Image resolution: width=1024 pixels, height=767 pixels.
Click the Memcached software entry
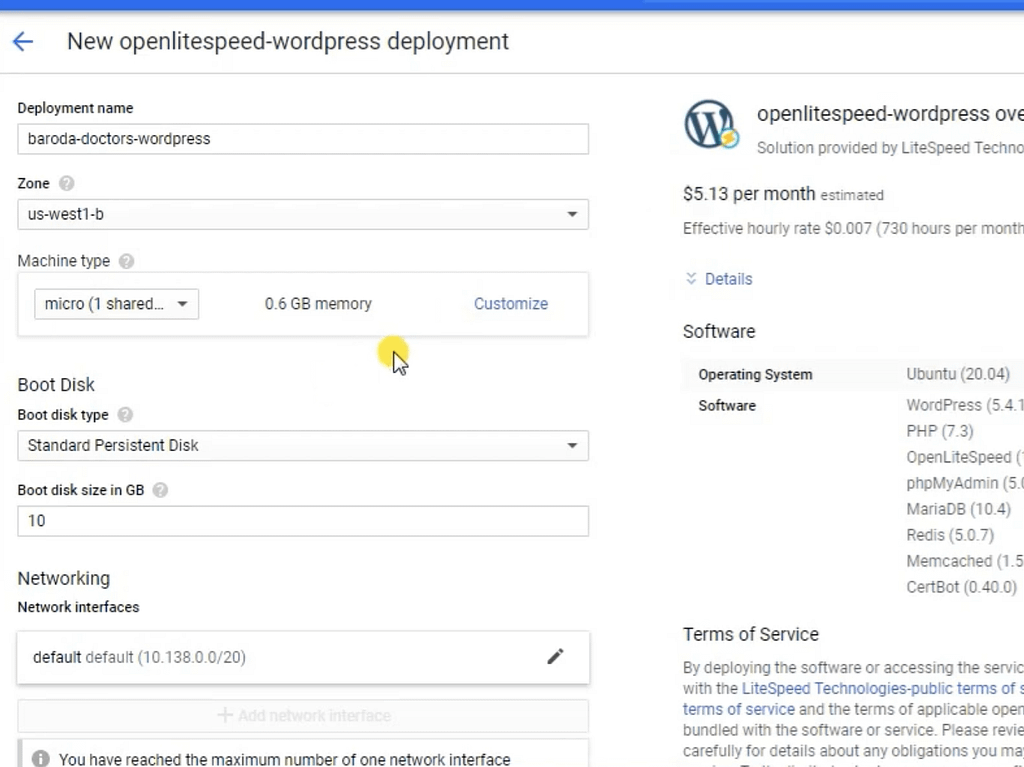[965, 561]
